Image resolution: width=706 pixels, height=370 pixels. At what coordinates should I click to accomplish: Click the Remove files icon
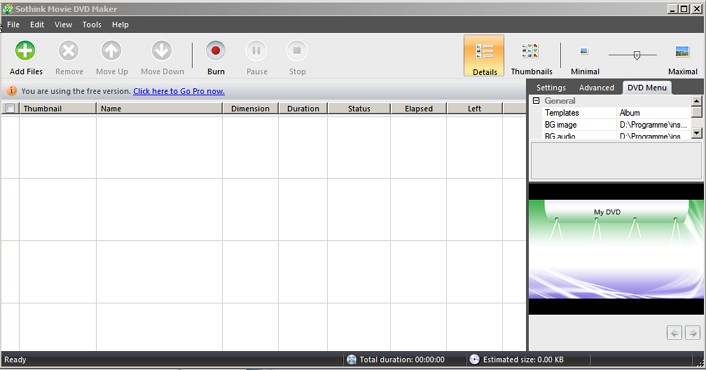(68, 50)
